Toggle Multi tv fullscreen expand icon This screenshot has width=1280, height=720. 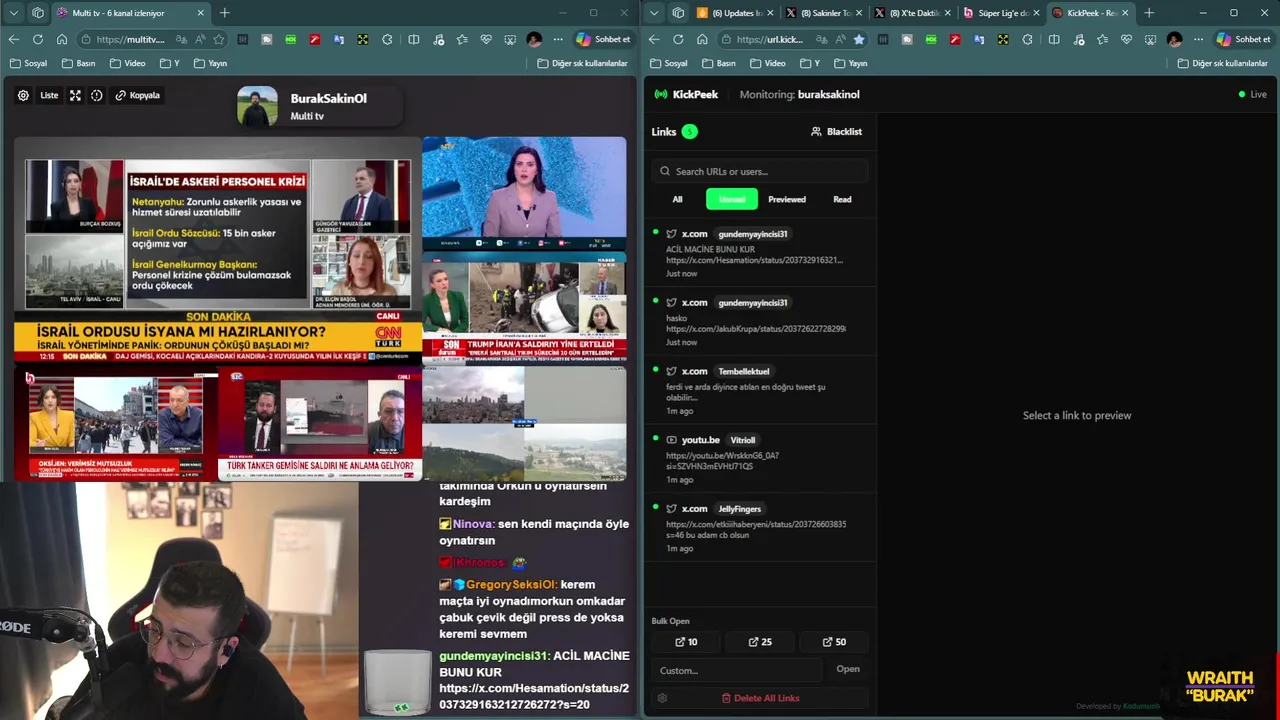[x=75, y=95]
